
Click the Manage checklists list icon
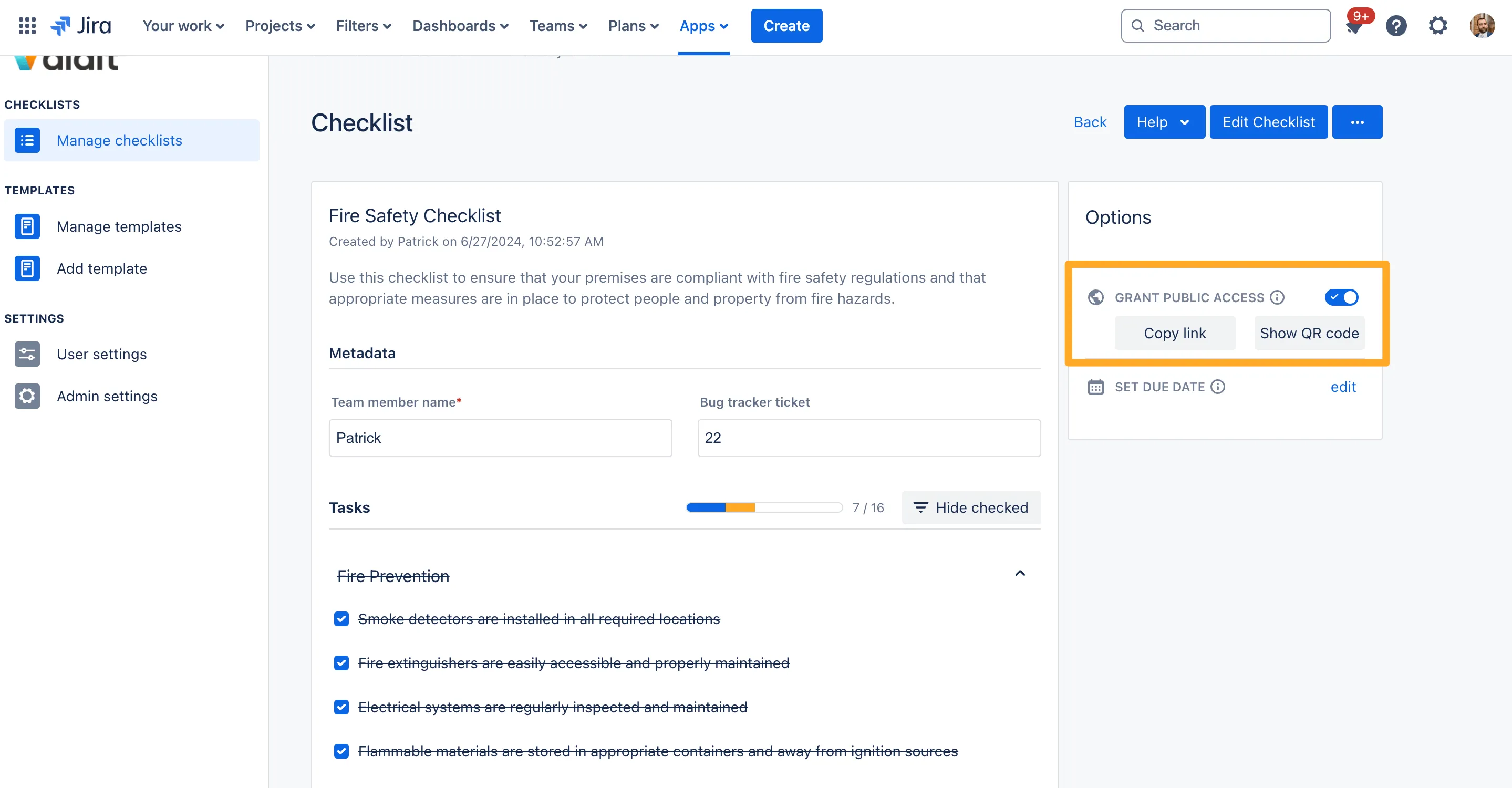coord(27,140)
